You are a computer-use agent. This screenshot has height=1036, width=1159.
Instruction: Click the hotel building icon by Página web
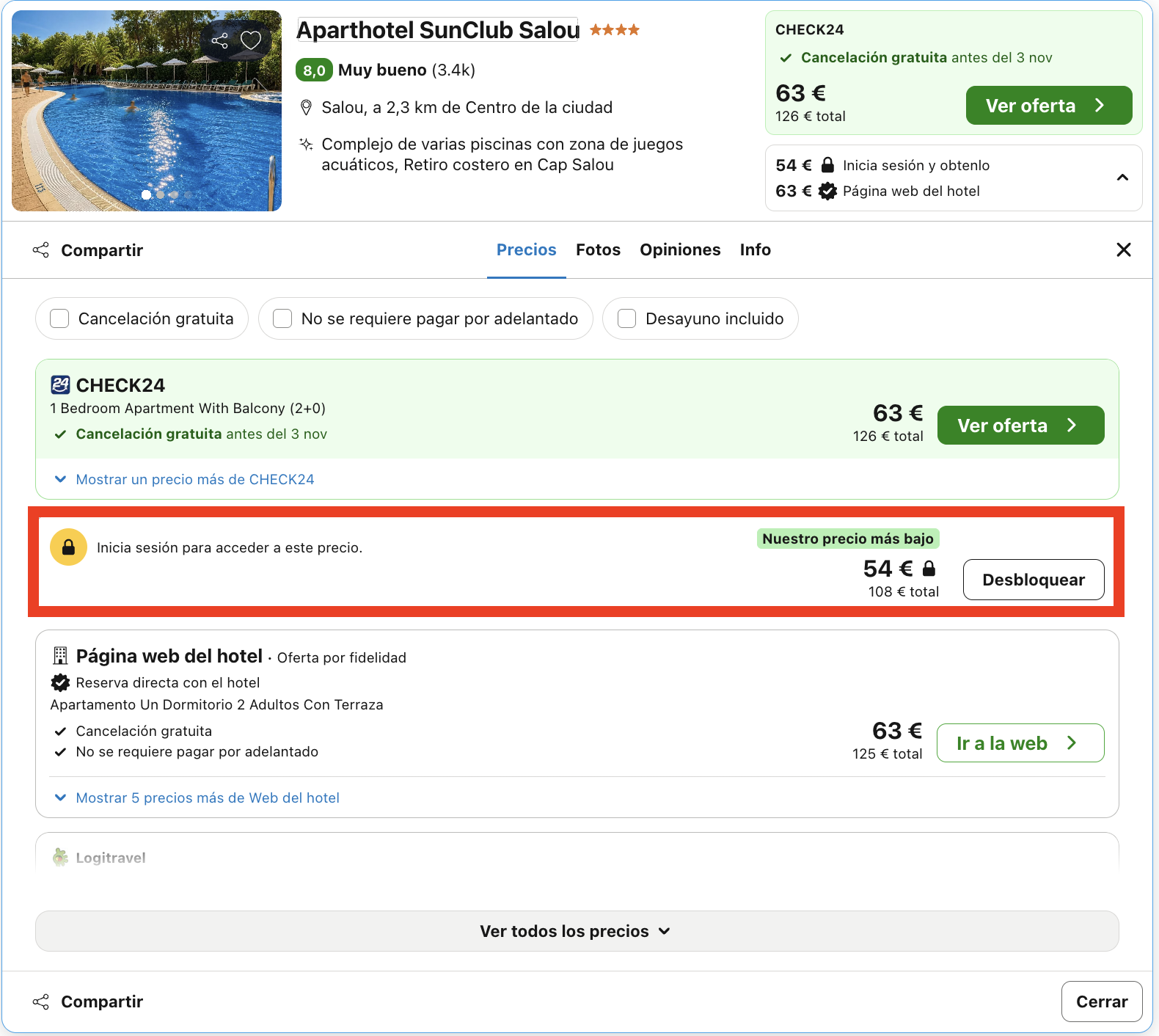tap(60, 655)
